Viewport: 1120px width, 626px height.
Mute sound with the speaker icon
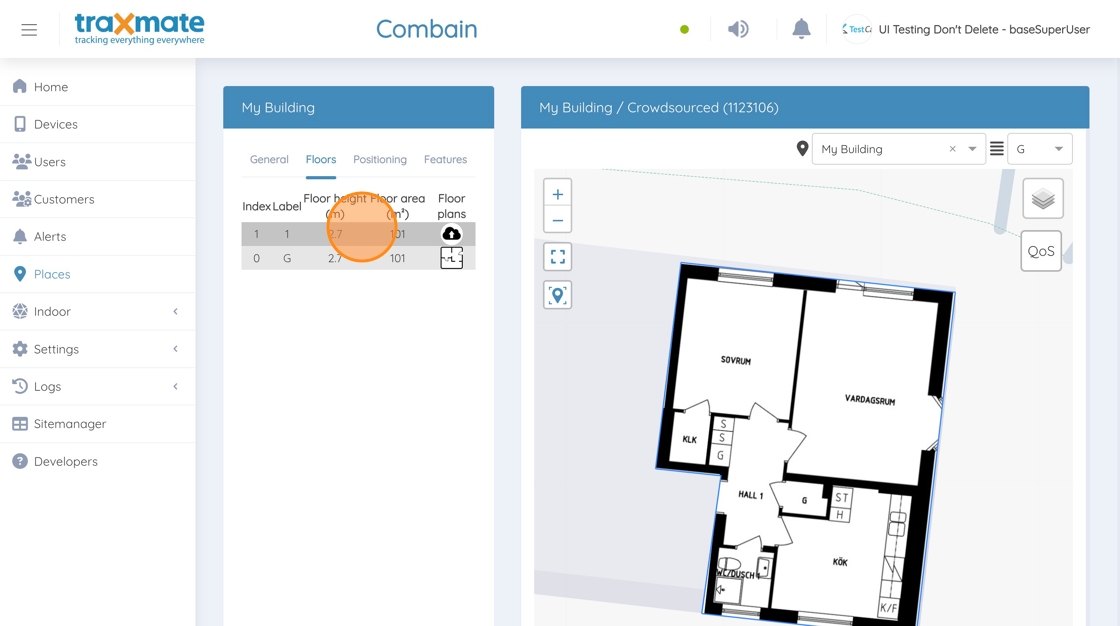[738, 29]
